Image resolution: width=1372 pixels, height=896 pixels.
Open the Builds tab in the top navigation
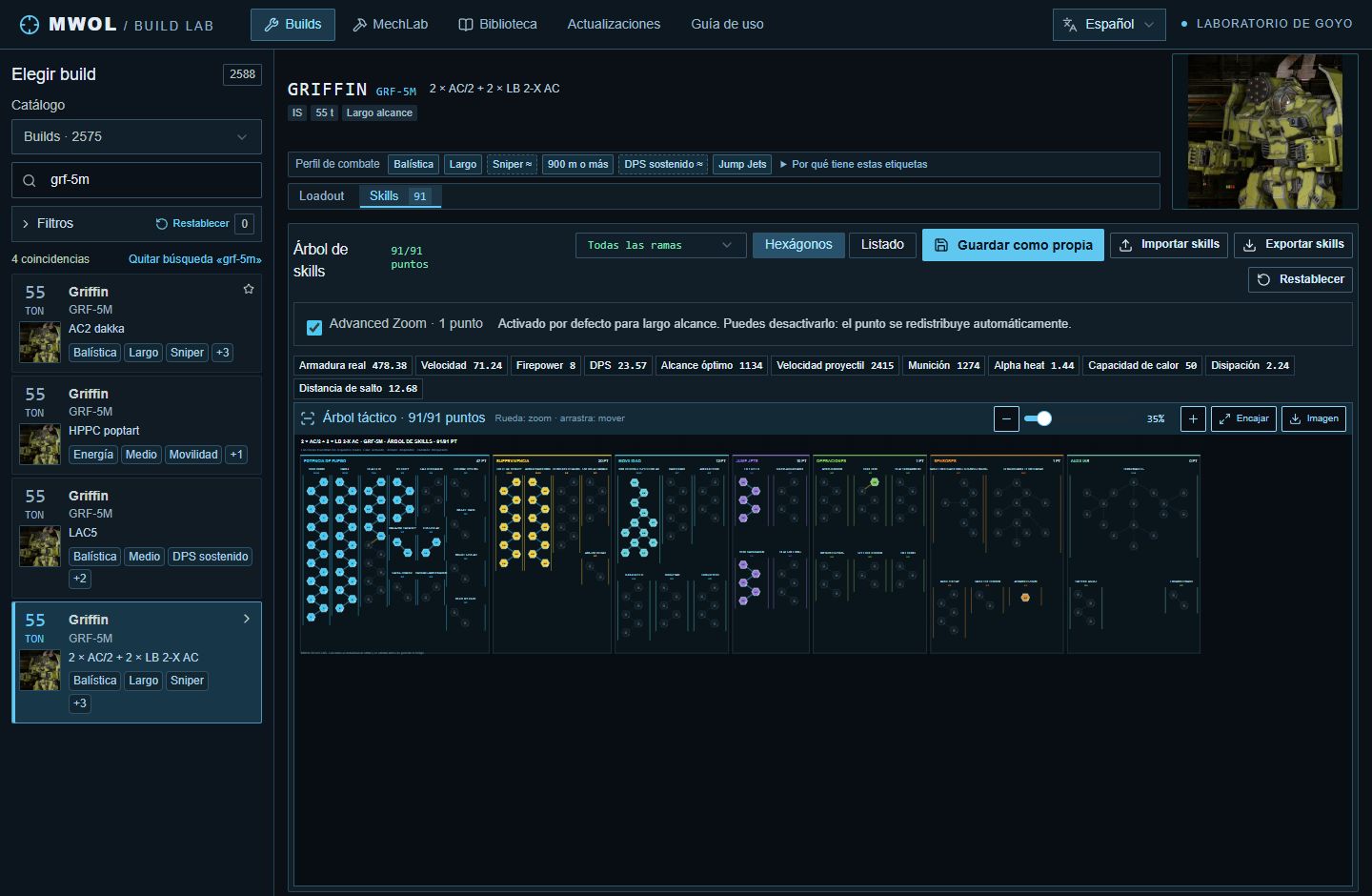click(293, 25)
